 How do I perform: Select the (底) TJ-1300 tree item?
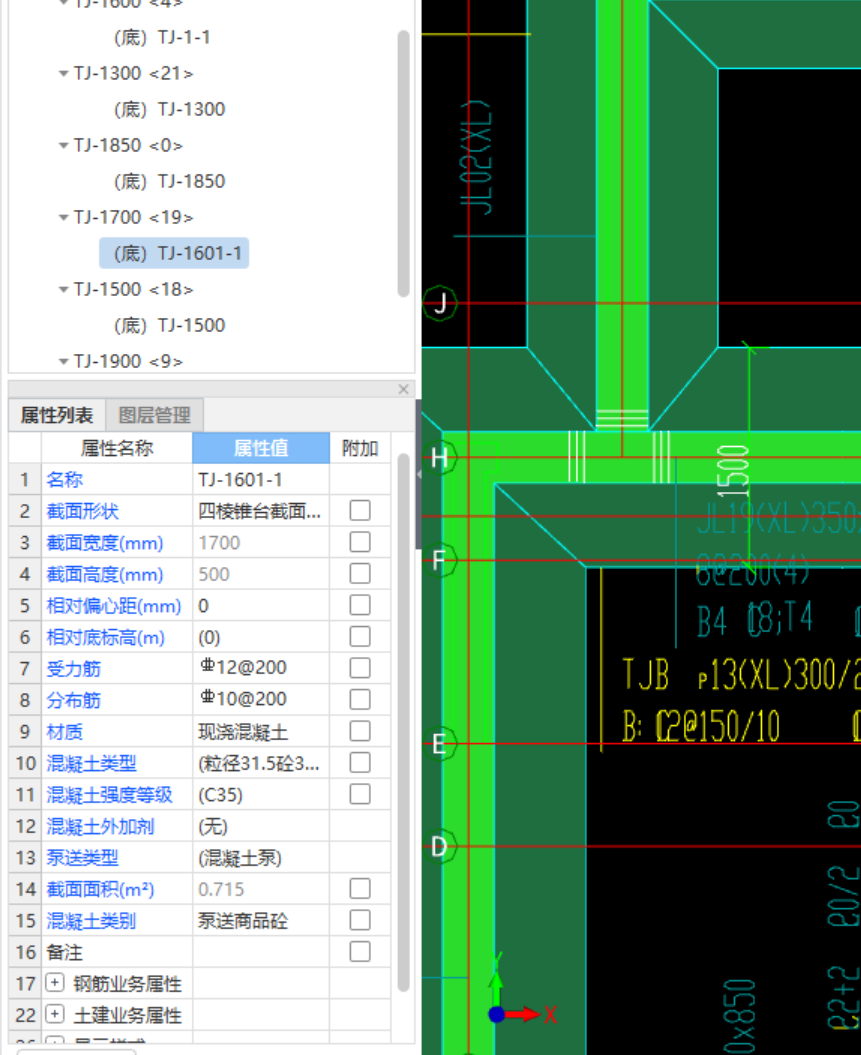(170, 109)
